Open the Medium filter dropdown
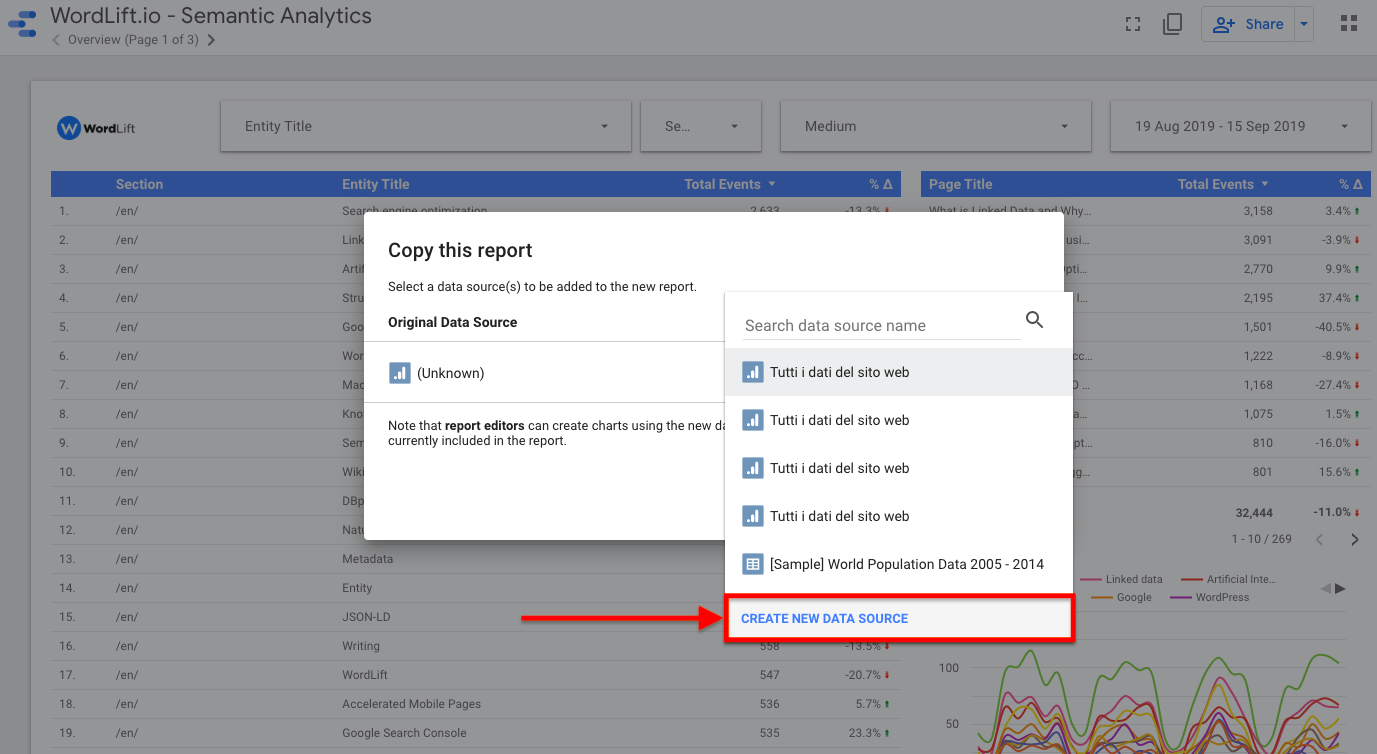The image size is (1377, 754). [x=936, y=126]
